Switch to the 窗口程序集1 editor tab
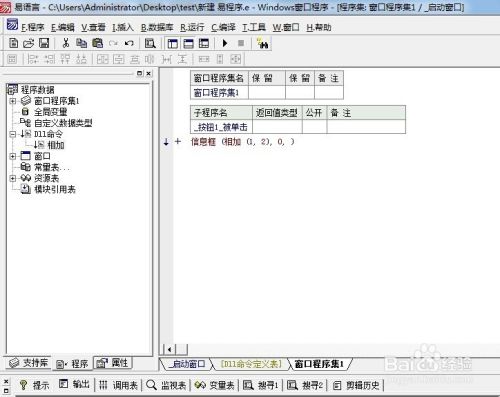 click(319, 364)
